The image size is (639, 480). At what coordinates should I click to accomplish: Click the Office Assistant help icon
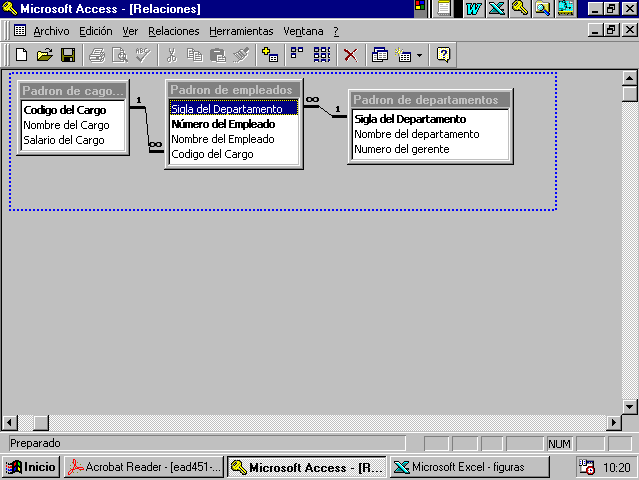click(x=443, y=55)
